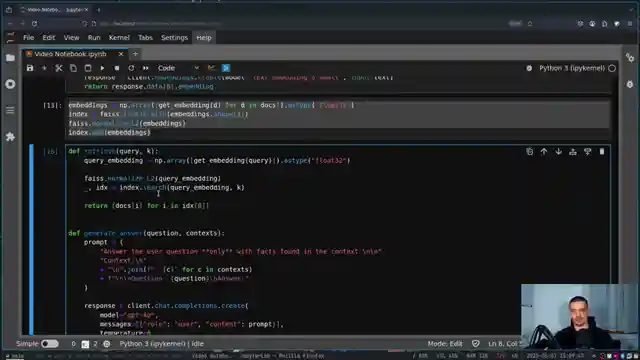The height and width of the screenshot is (360, 640).
Task: Interrupt the kernel with the stop square icon
Action: coord(117,68)
